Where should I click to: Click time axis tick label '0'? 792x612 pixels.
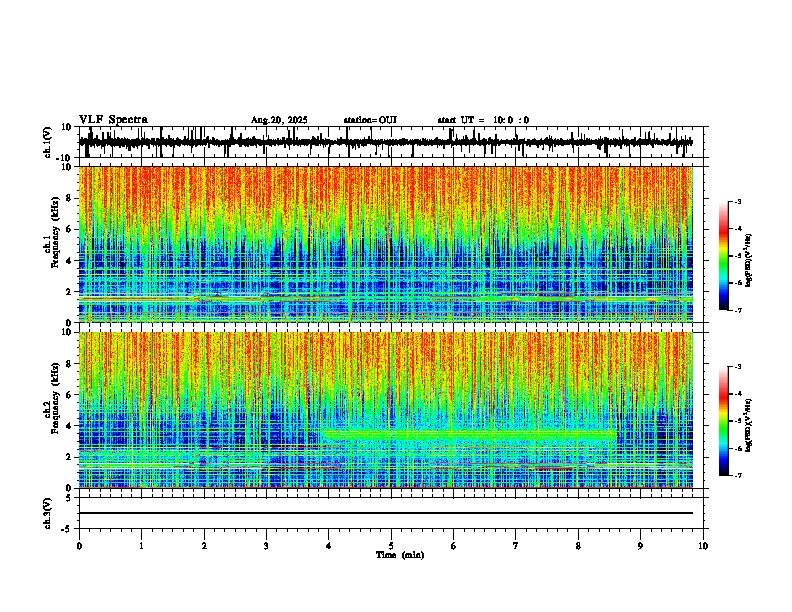79,546
